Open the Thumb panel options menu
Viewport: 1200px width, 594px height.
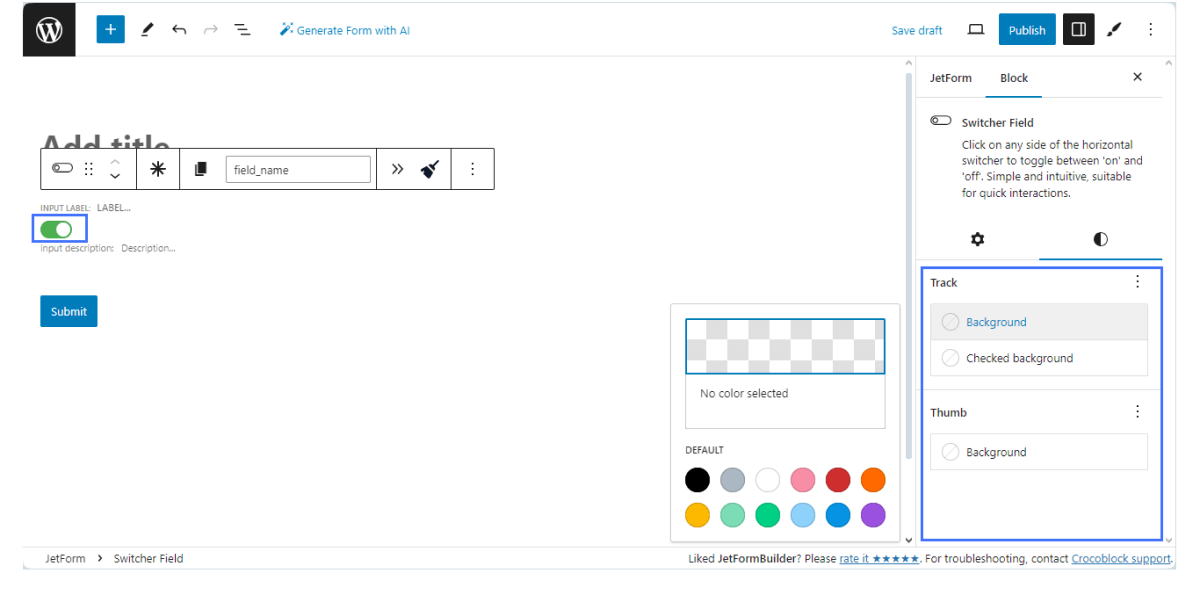(x=1137, y=412)
